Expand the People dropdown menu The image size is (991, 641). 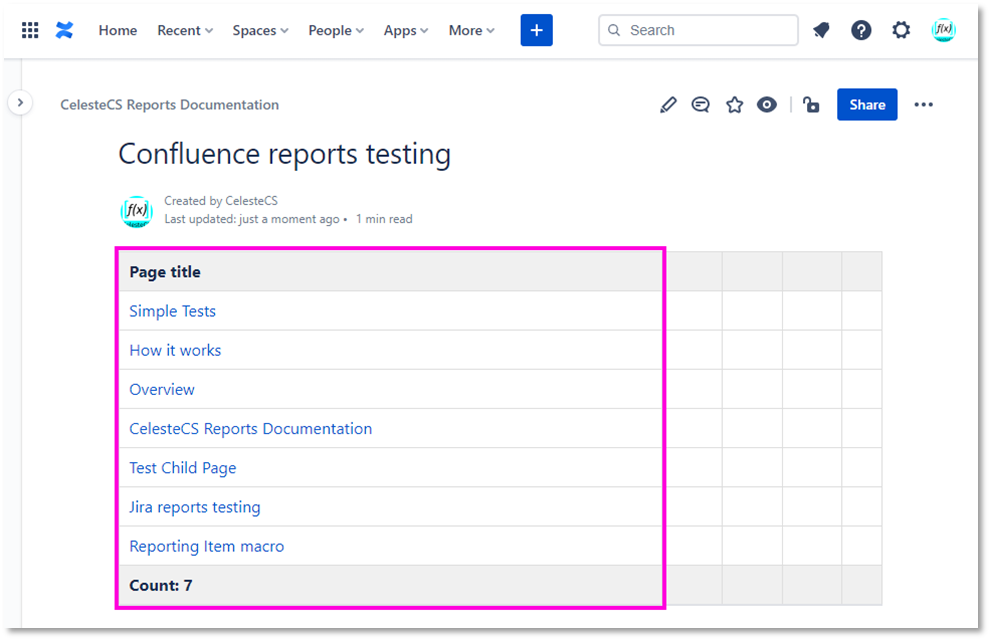(x=336, y=30)
